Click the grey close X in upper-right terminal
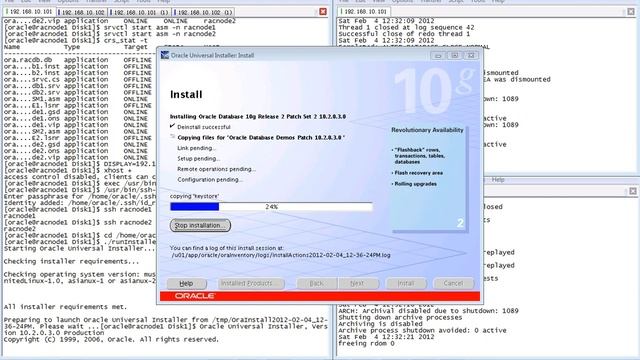Image resolution: width=640 pixels, height=360 pixels. (631, 11)
